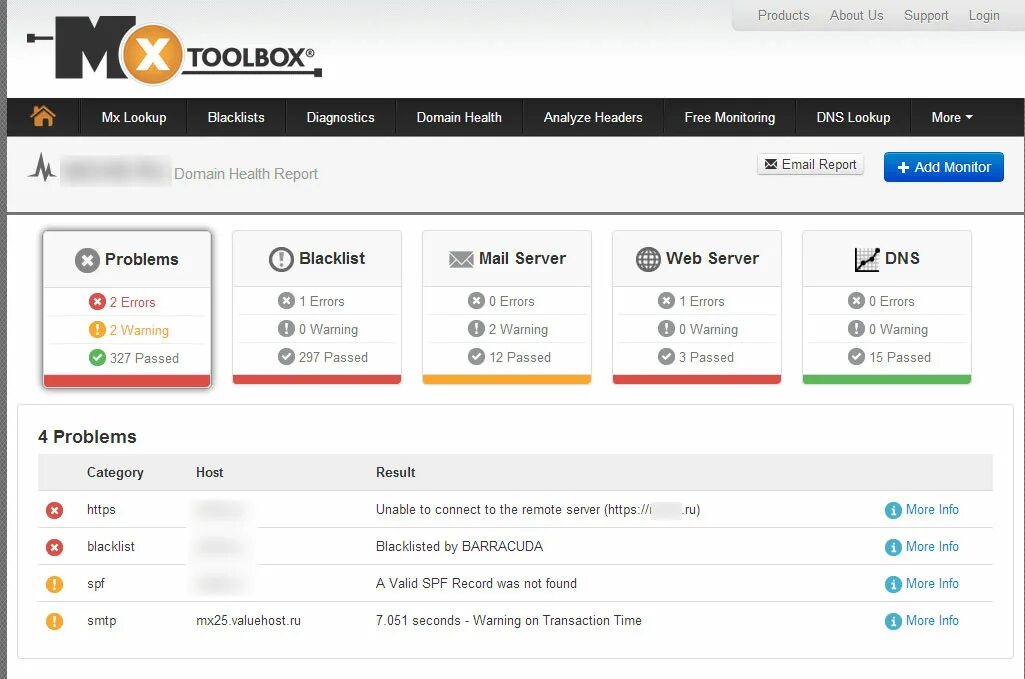Click the green 327 Passed check icon
The width and height of the screenshot is (1025, 679).
(97, 357)
